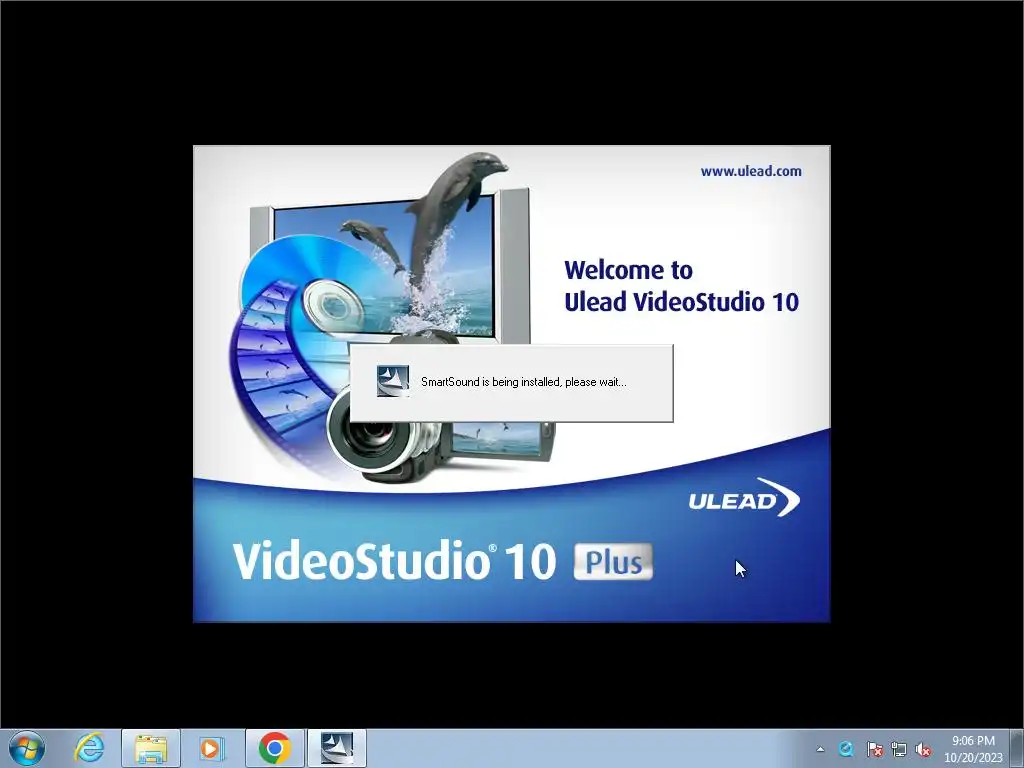This screenshot has height=768, width=1024.
Task: Click the www.ulead.com link
Action: [x=751, y=171]
